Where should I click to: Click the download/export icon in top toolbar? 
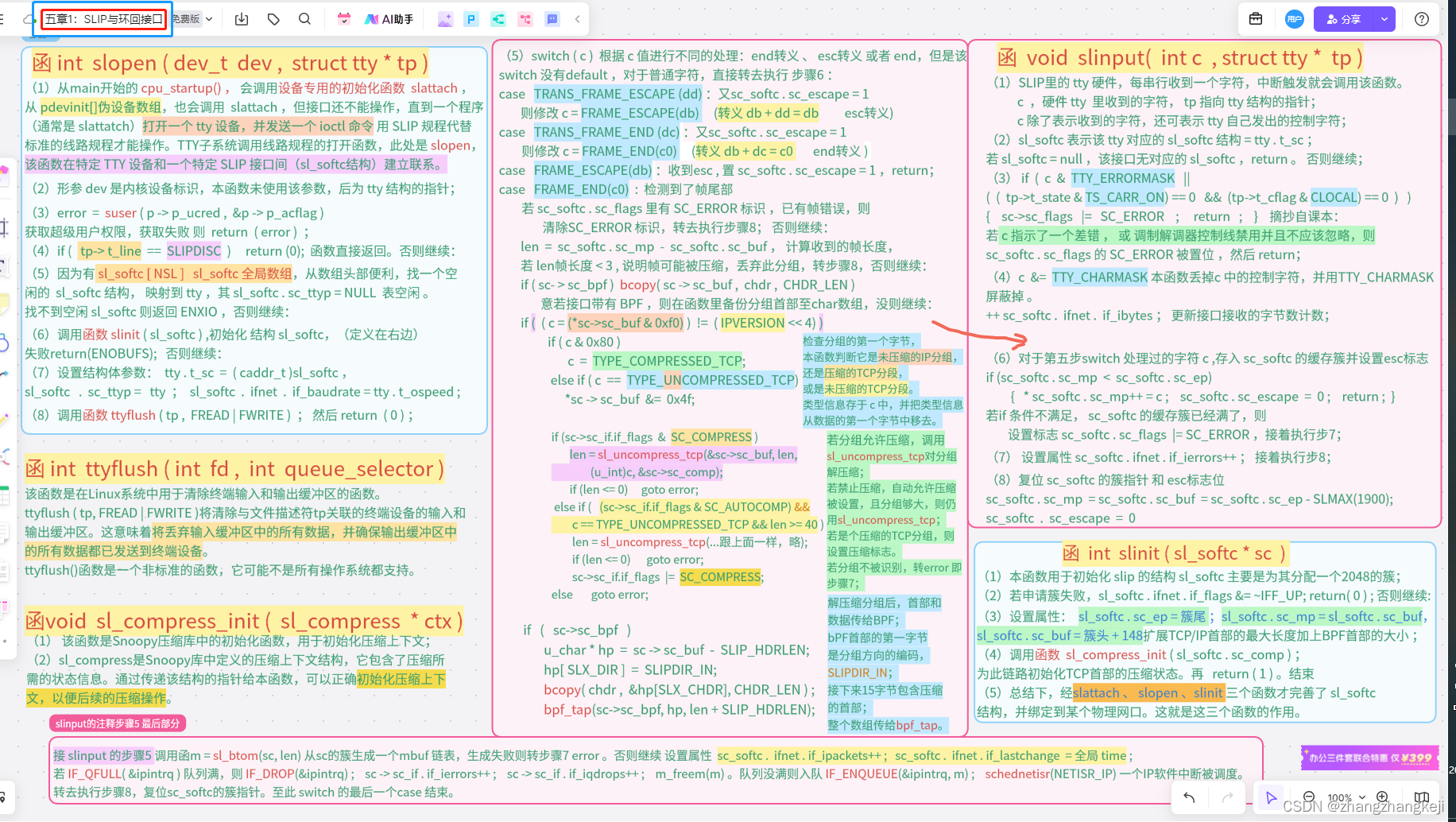point(242,19)
